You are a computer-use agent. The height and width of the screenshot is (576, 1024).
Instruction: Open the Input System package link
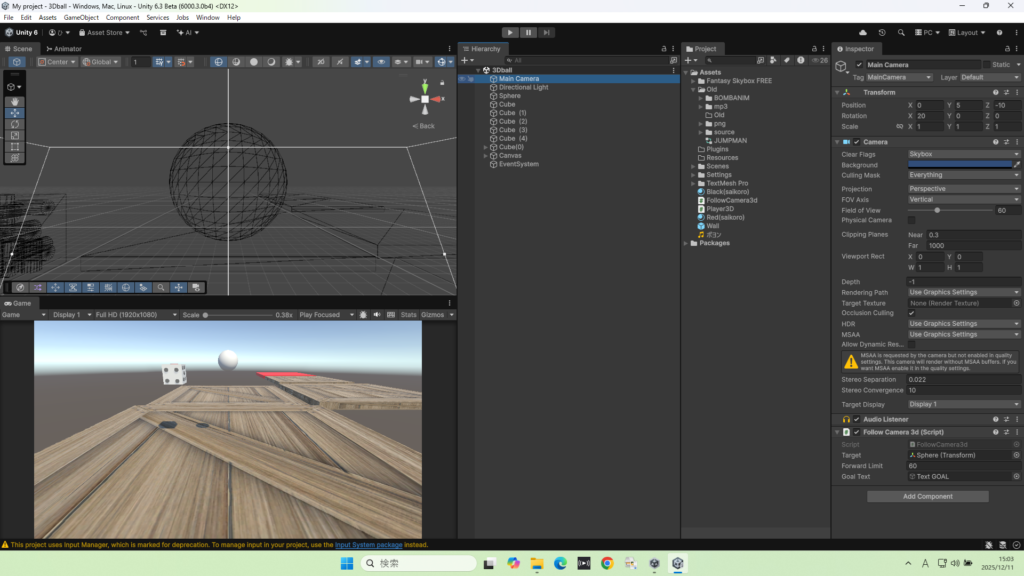point(368,545)
